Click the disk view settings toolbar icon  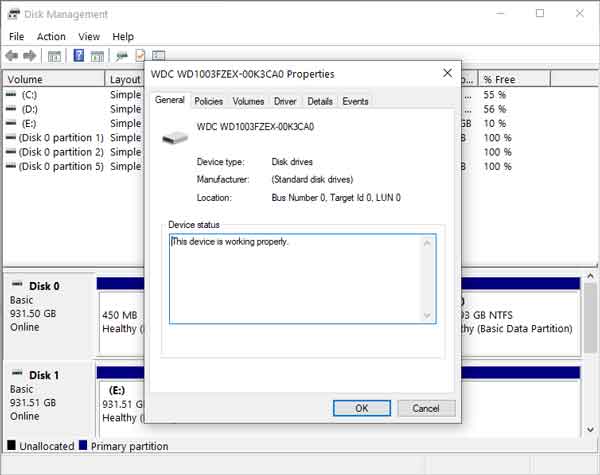click(158, 56)
